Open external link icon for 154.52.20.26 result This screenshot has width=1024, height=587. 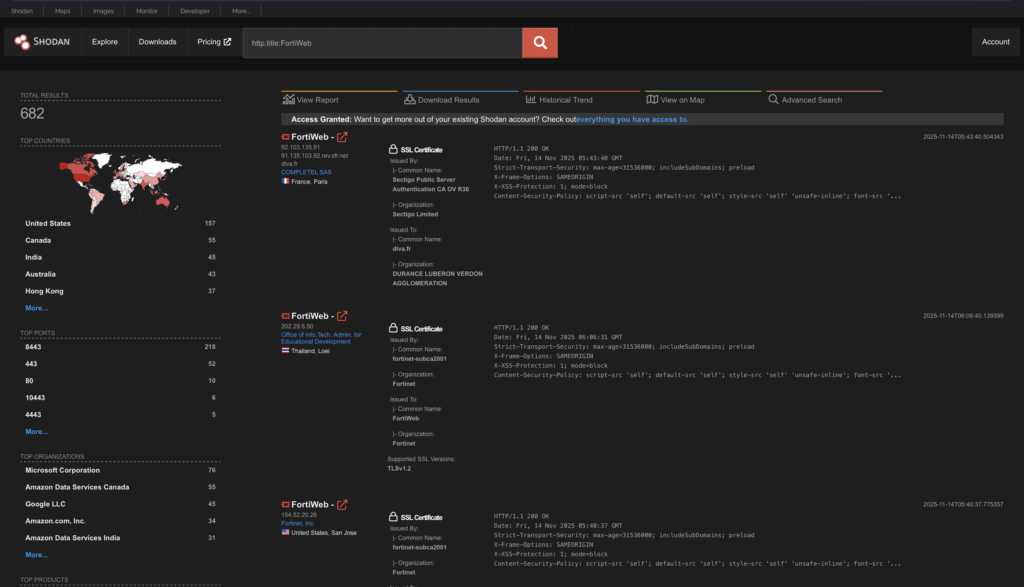343,505
